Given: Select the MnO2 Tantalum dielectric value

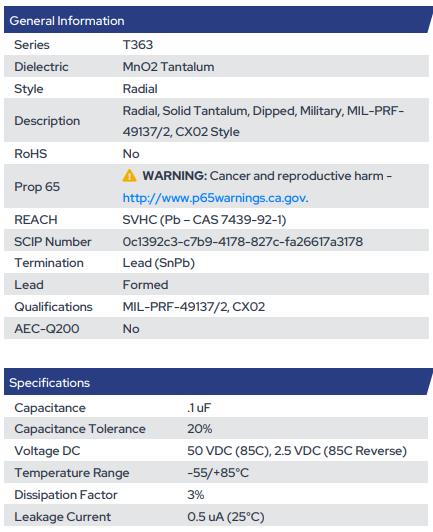Looking at the screenshot, I should point(168,67).
